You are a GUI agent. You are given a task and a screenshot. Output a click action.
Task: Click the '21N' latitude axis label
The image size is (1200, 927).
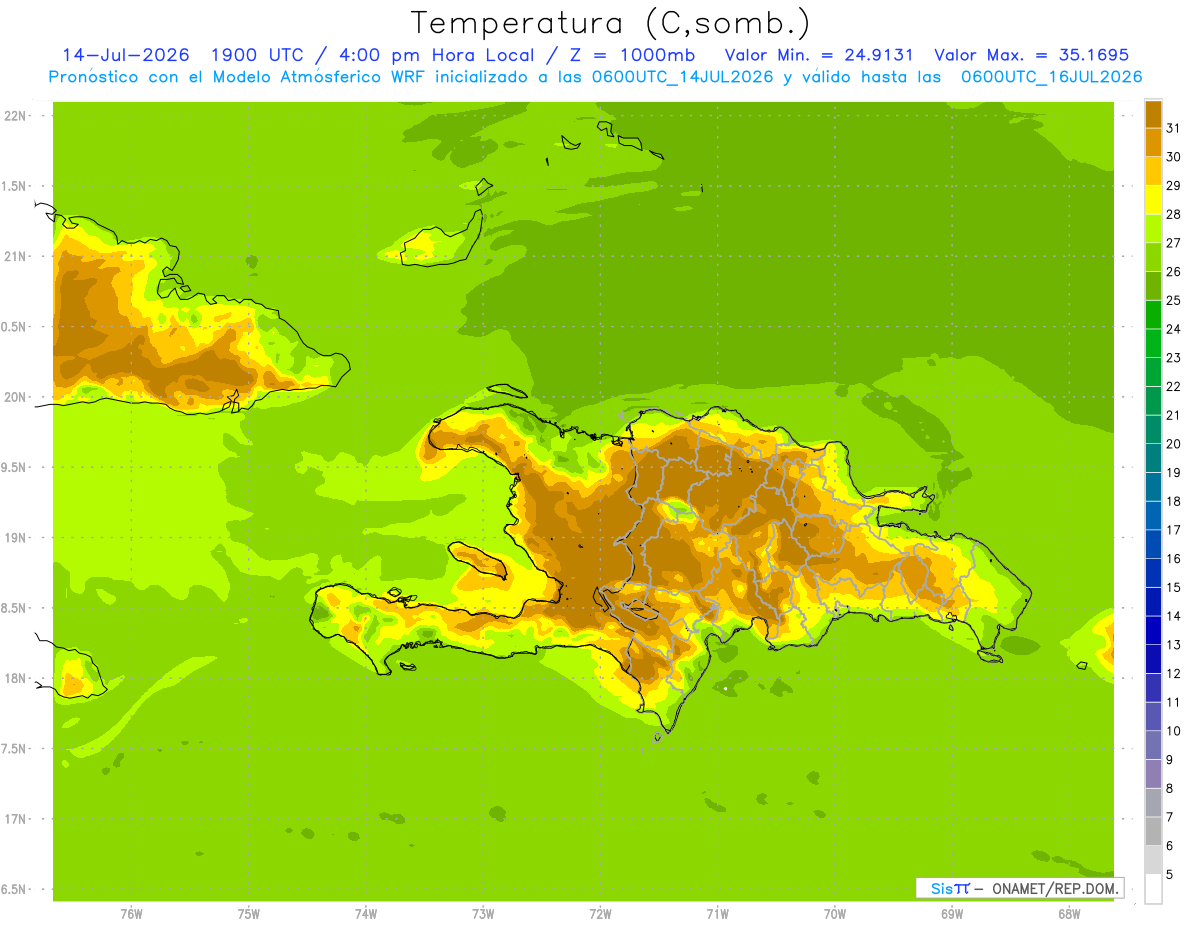15,256
